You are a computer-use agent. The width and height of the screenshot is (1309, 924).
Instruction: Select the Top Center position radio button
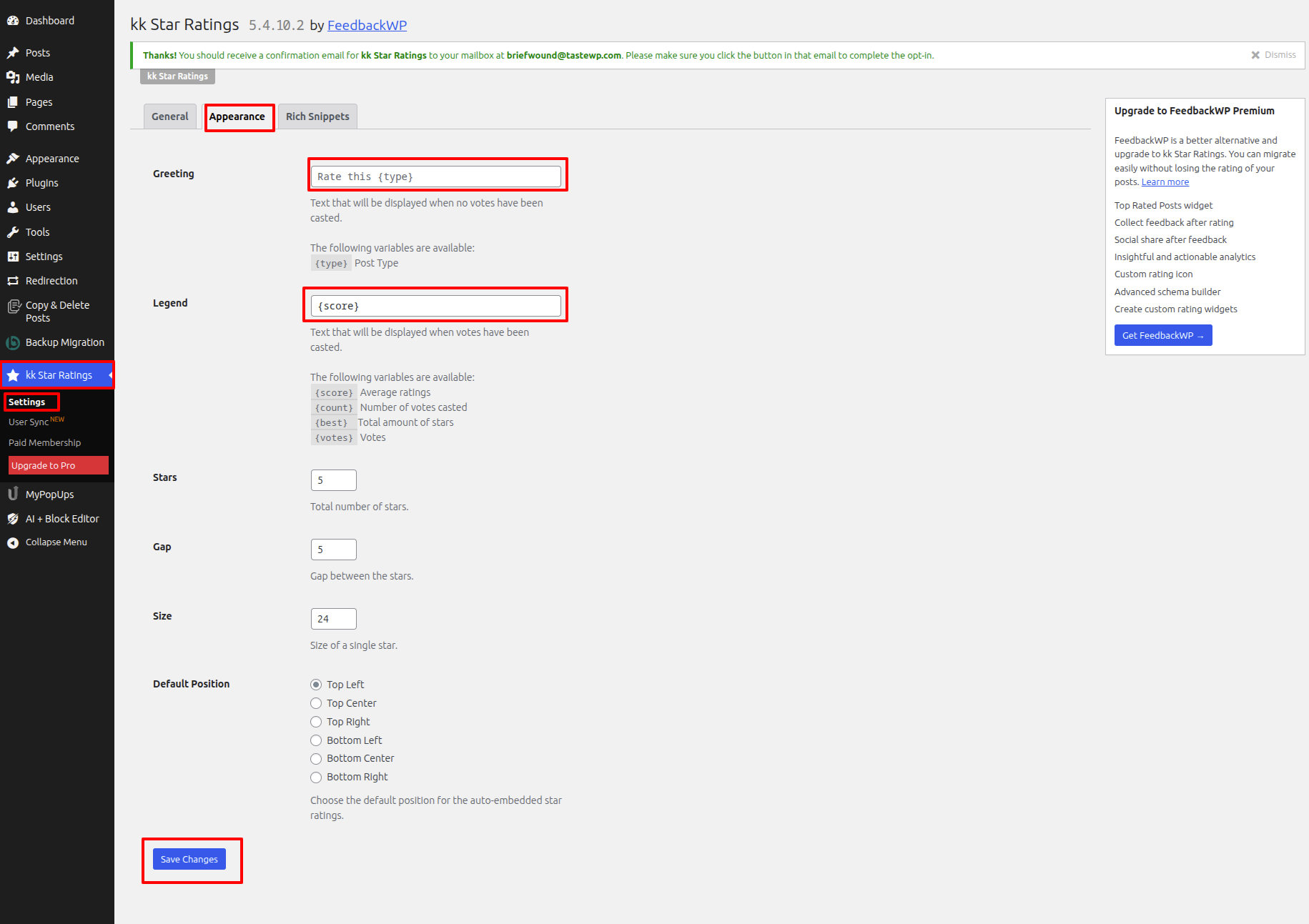tap(316, 703)
